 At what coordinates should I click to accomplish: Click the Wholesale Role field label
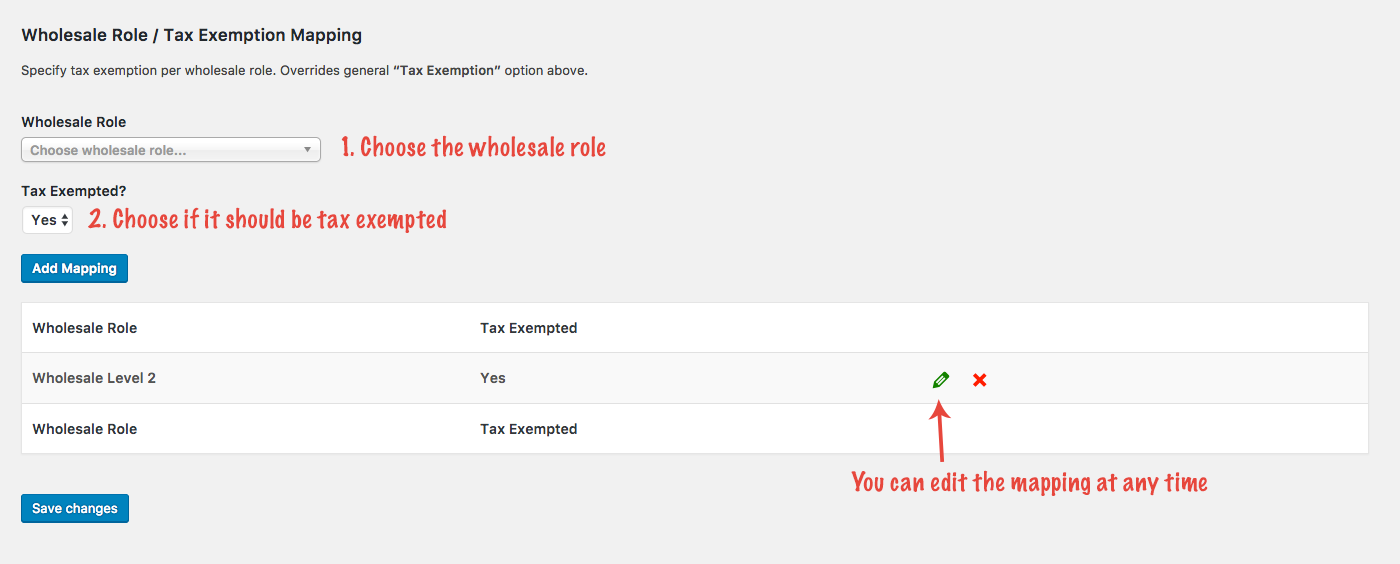tap(74, 122)
